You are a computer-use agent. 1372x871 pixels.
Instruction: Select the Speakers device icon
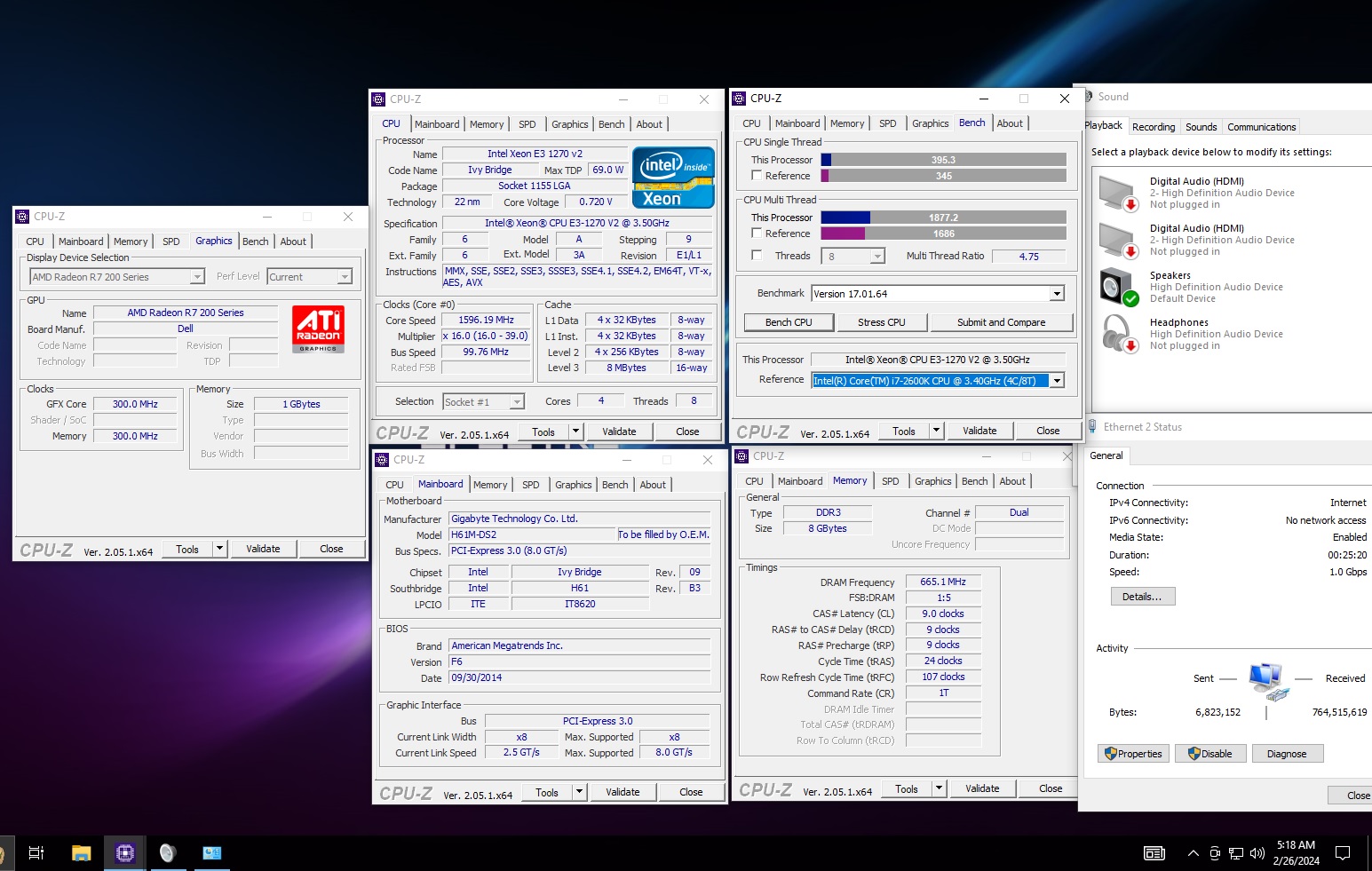click(x=1116, y=286)
